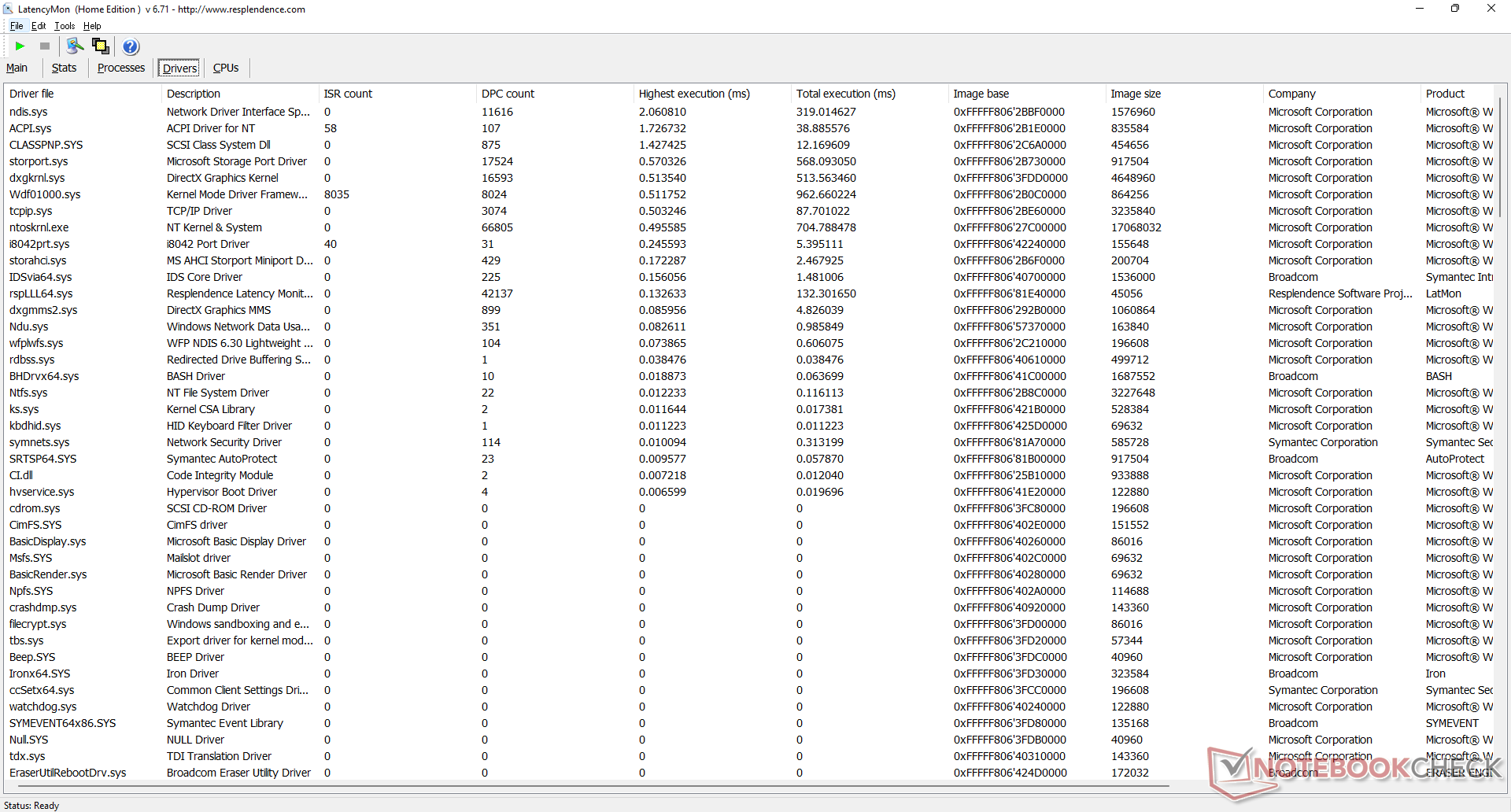
Task: Open the File menu
Action: pyautogui.click(x=17, y=26)
